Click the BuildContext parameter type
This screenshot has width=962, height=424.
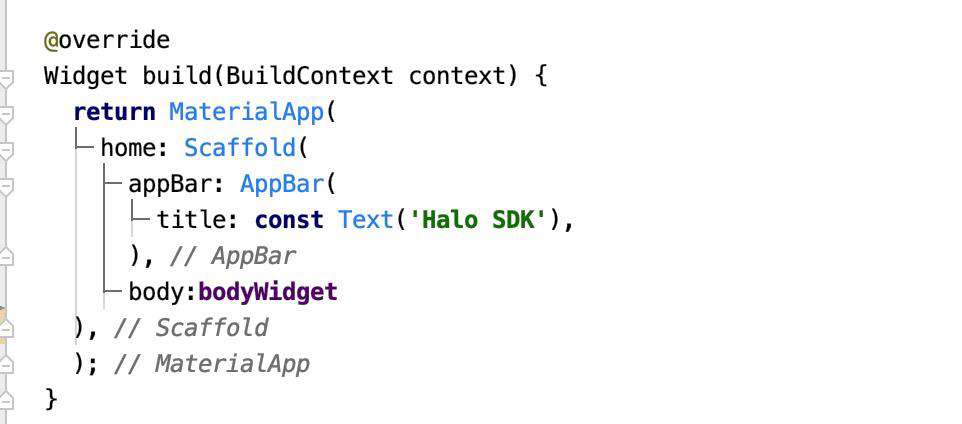[309, 76]
